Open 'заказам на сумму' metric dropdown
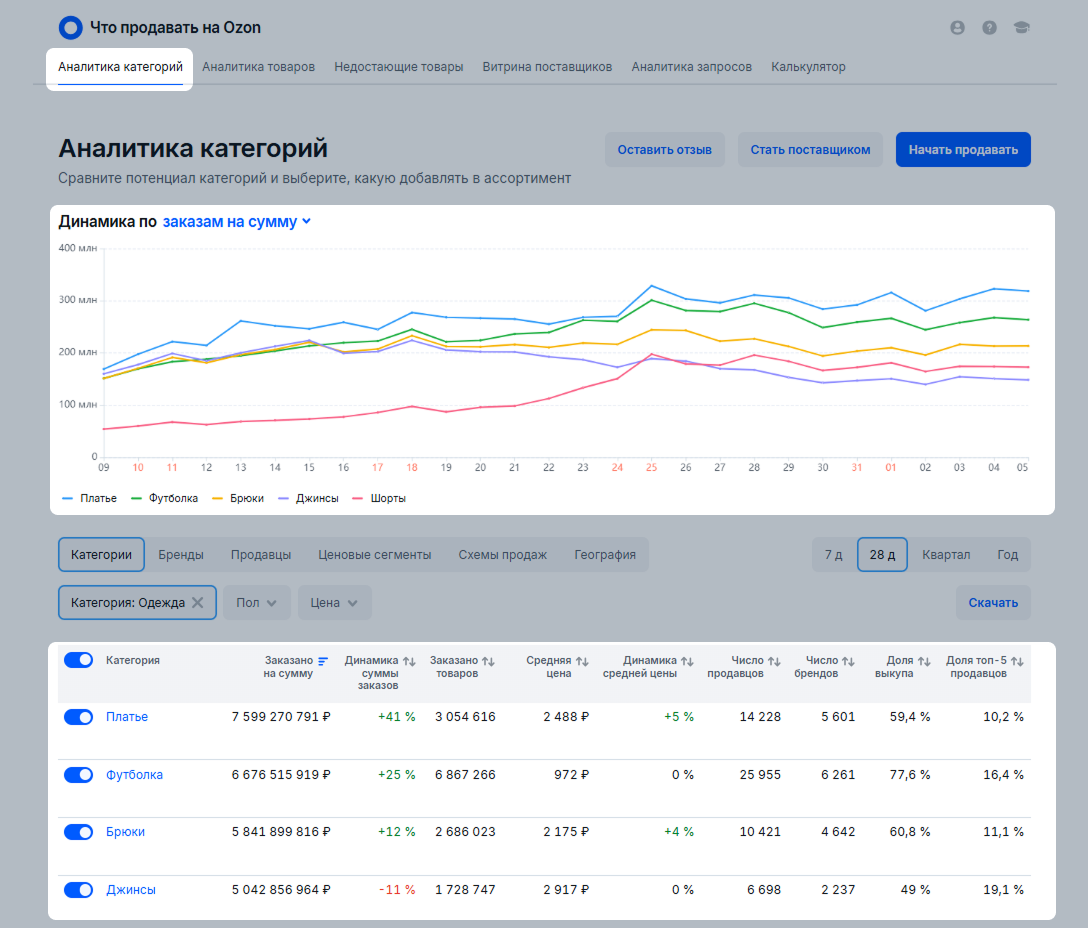1088x928 pixels. pyautogui.click(x=237, y=222)
